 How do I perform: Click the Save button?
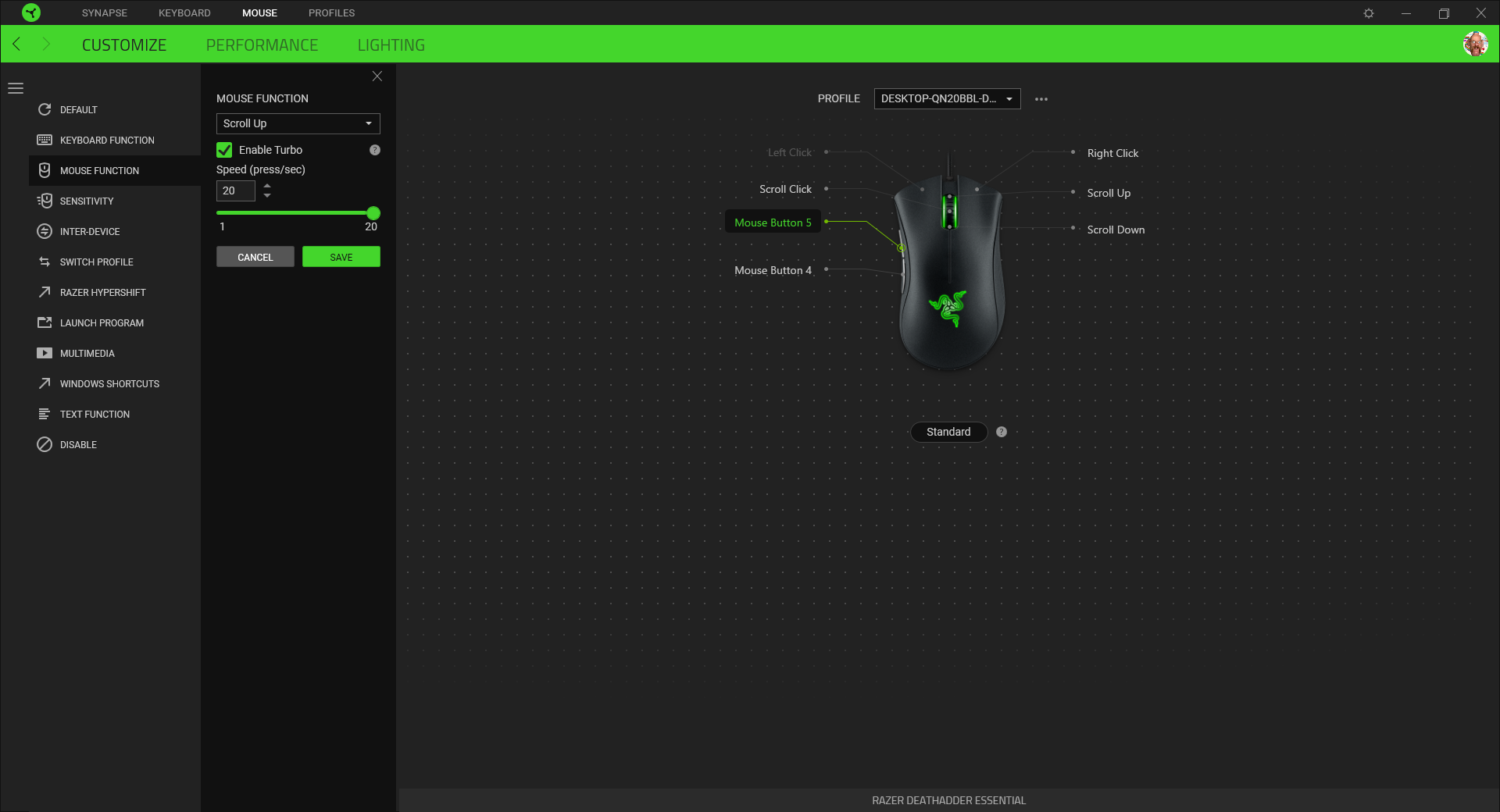[341, 257]
